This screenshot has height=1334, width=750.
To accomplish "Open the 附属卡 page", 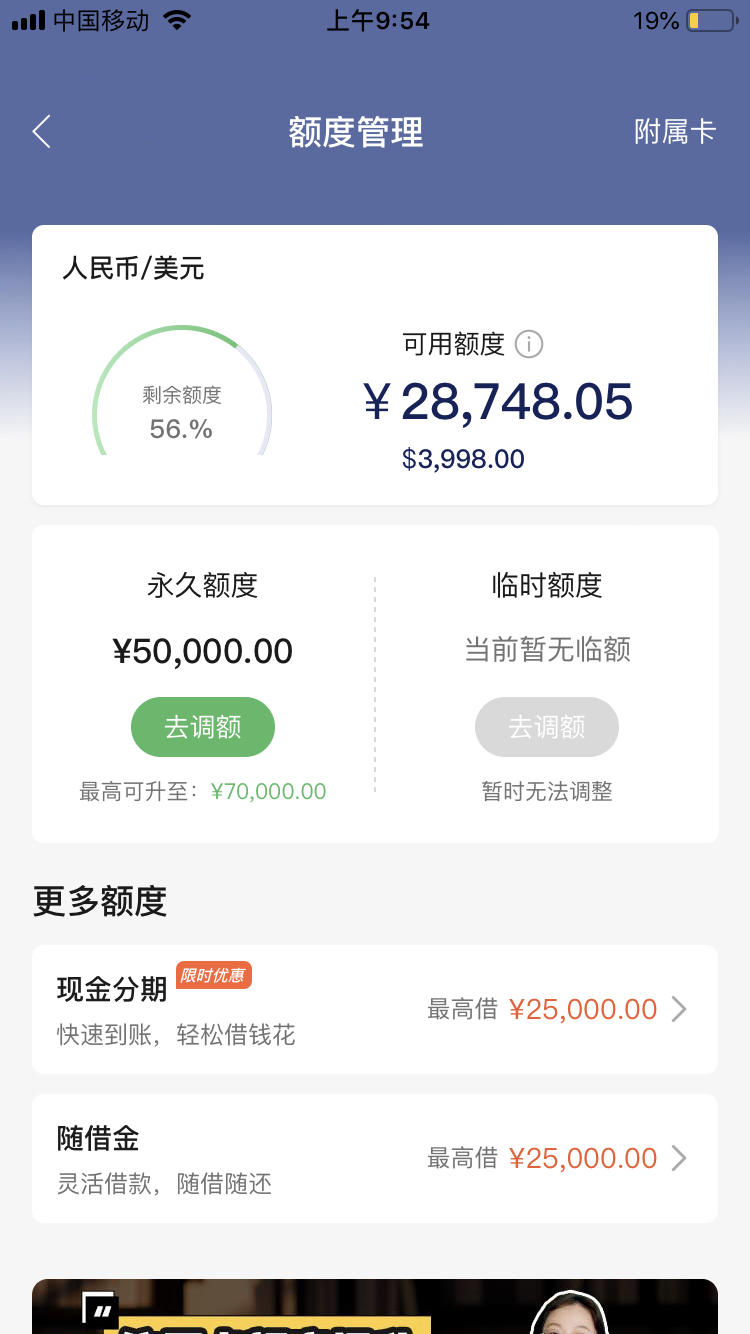I will pyautogui.click(x=675, y=132).
